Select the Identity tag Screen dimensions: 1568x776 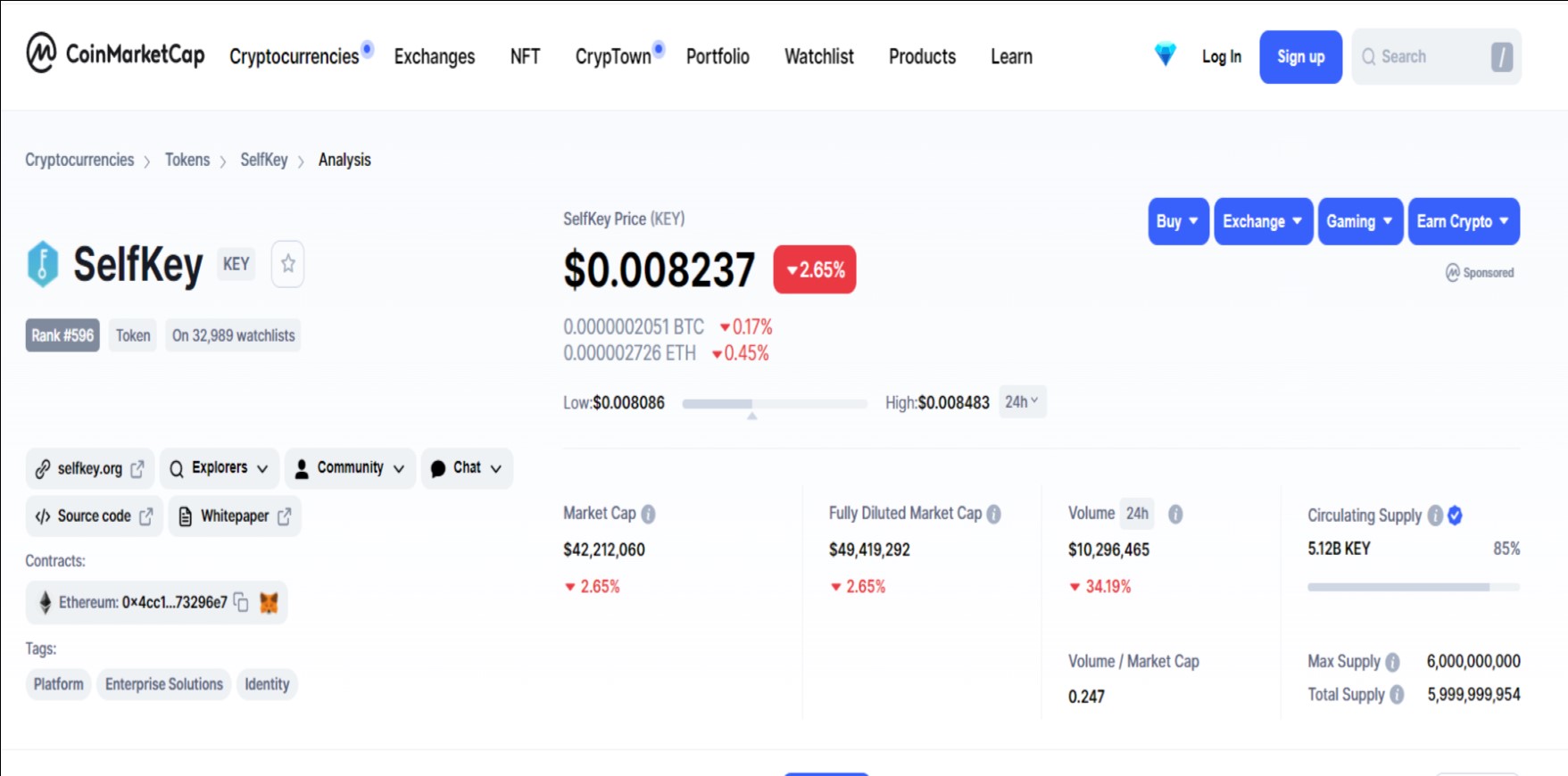267,684
